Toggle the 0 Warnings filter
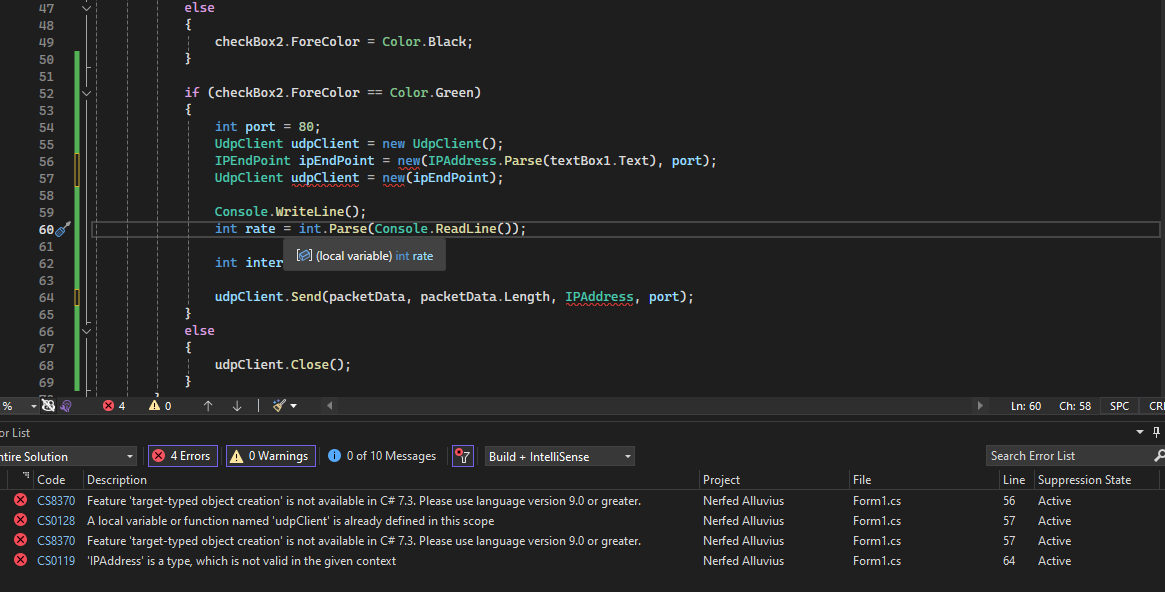This screenshot has height=592, width=1165. pos(271,456)
